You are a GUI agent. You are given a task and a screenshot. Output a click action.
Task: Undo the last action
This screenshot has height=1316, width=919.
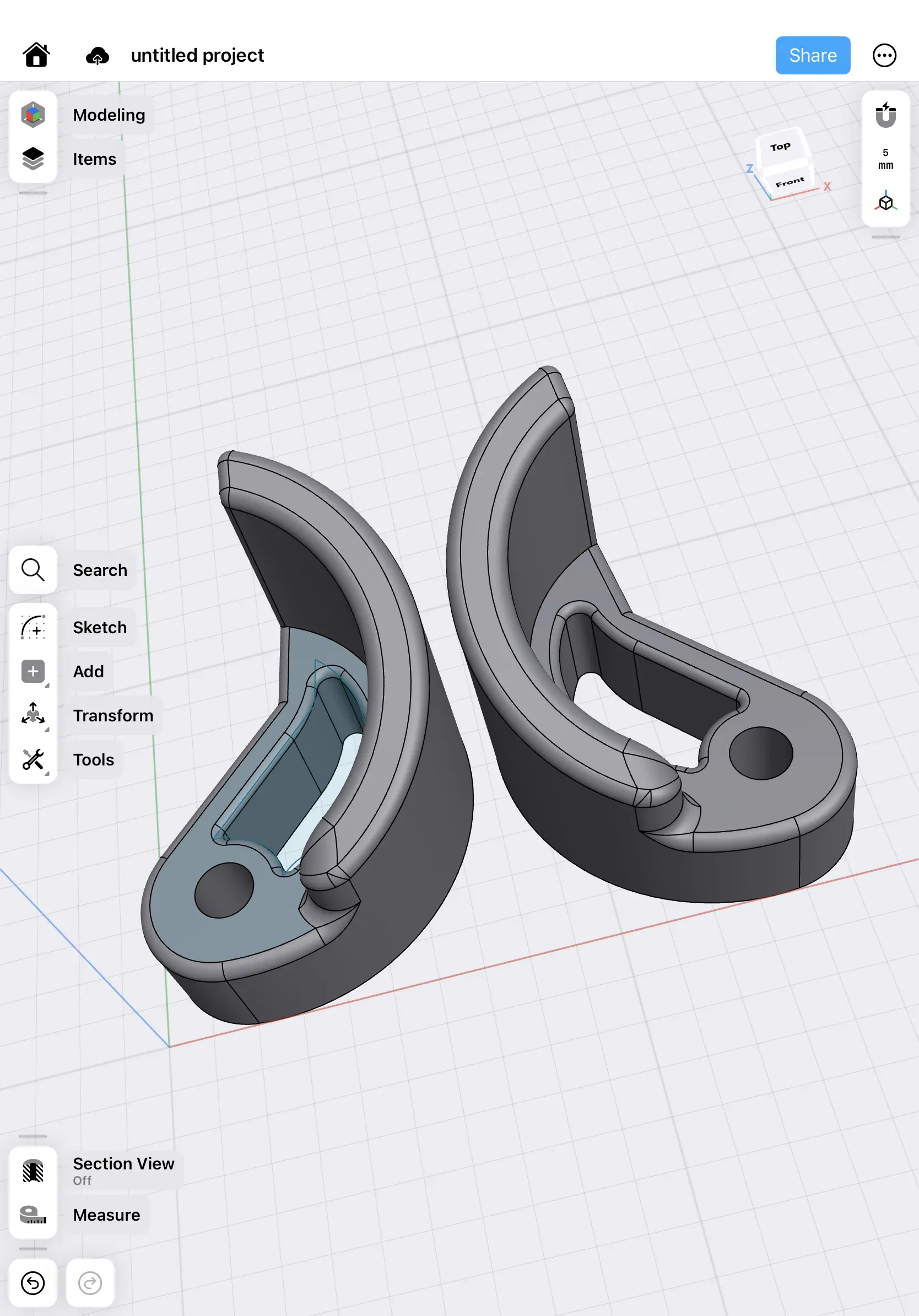[x=33, y=1284]
